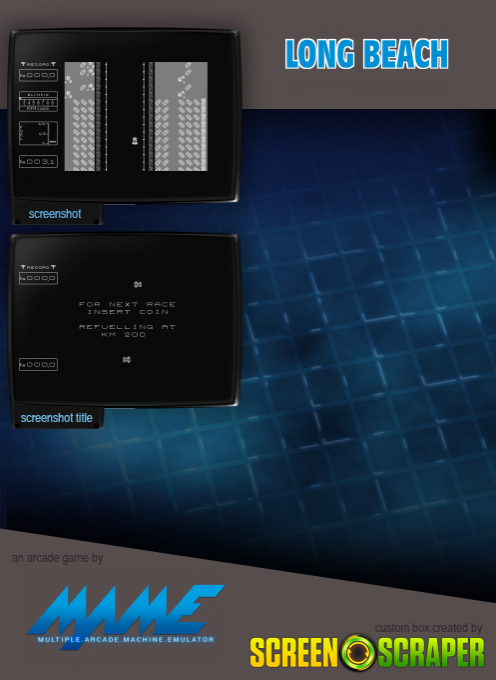Screen dimensions: 496x680
Task: Click bottom km counter in title screenshot
Action: 38,364
